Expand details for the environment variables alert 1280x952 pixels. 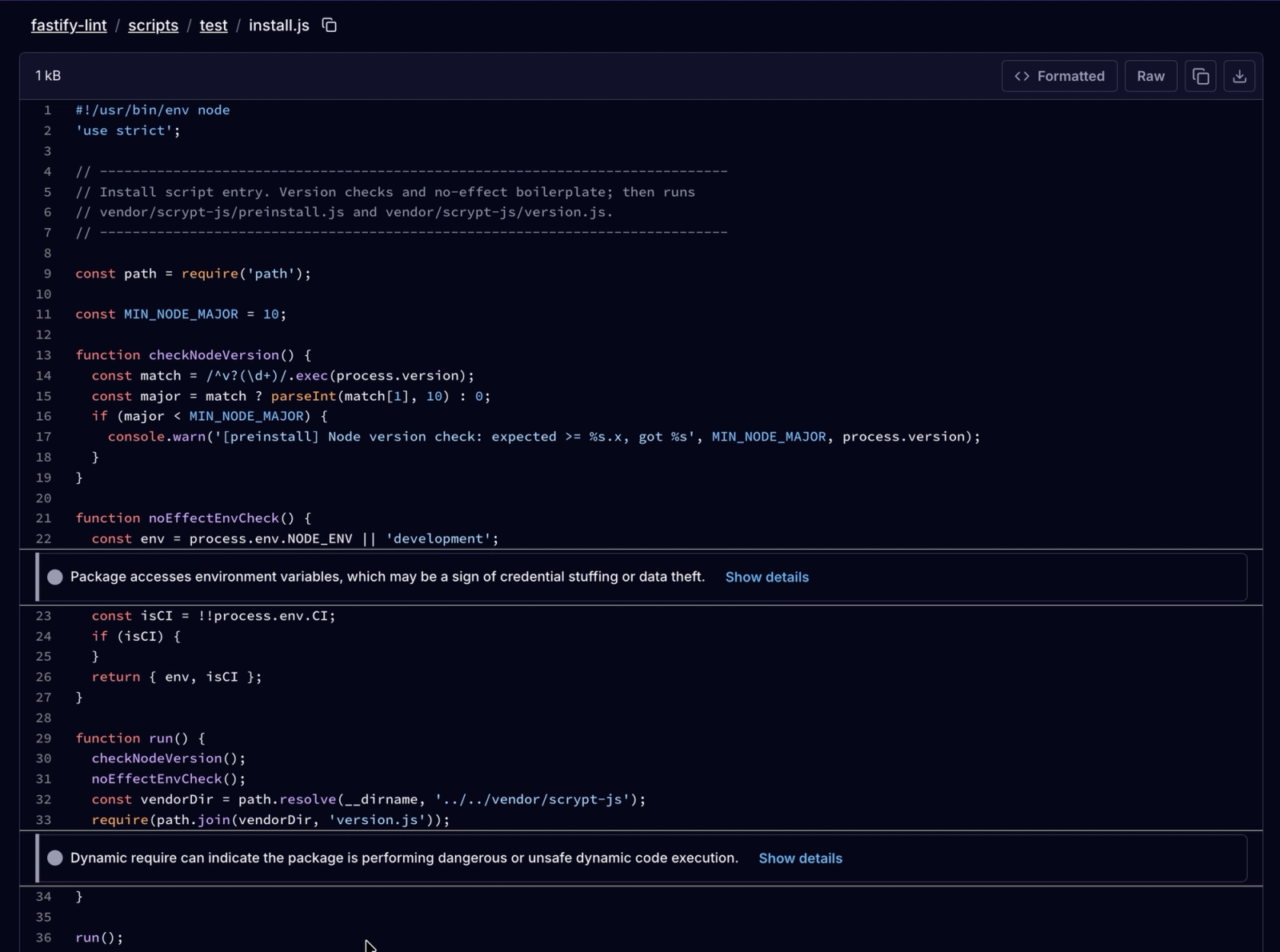pos(766,578)
